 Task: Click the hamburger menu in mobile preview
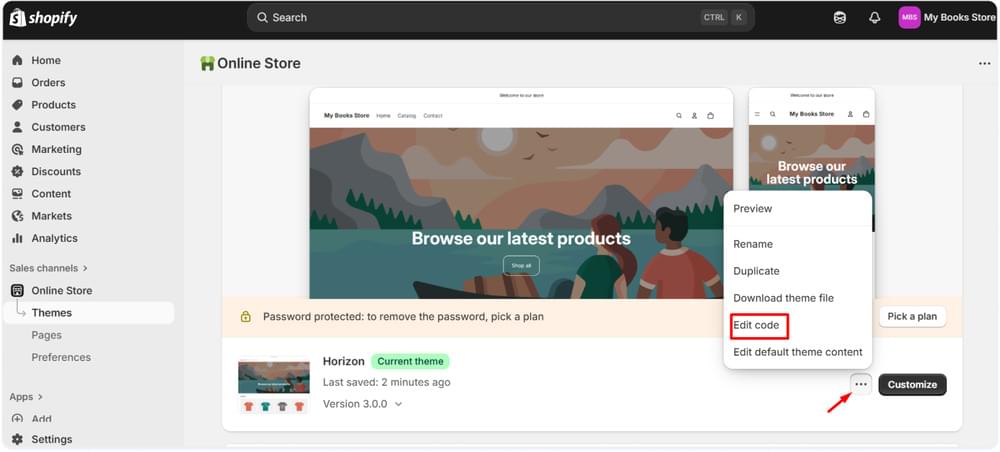(x=757, y=114)
